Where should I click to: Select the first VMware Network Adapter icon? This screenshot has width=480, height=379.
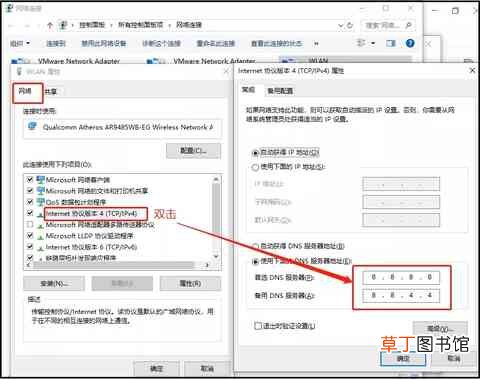tap(21, 61)
